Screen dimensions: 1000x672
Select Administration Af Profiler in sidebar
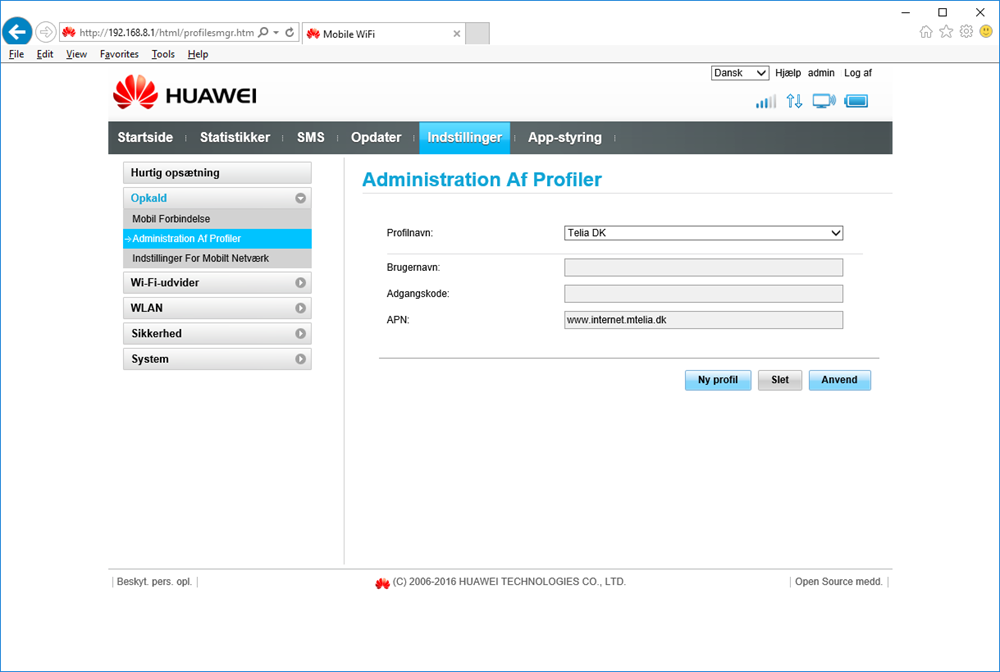coord(217,238)
